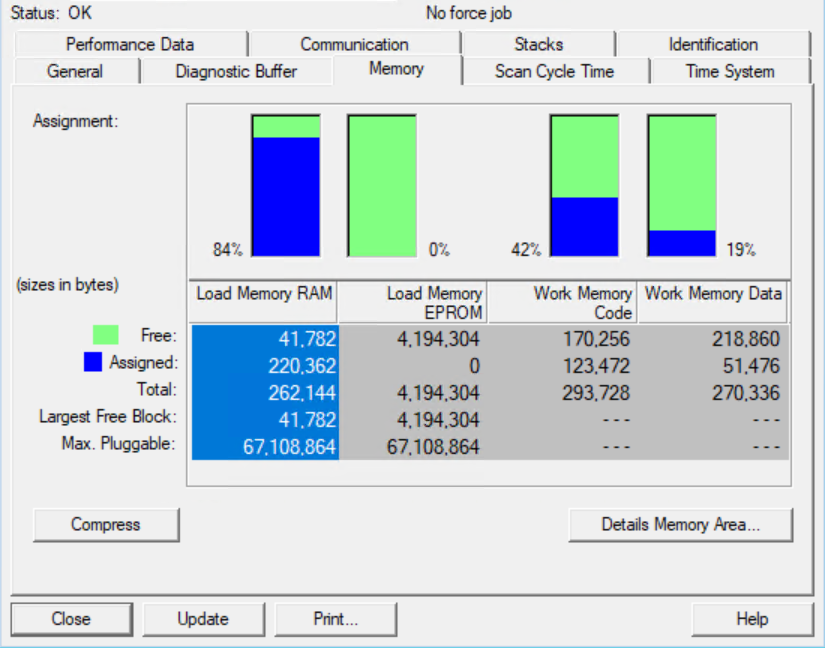The width and height of the screenshot is (825, 648).
Task: Close the module information dialog
Action: coord(71,619)
